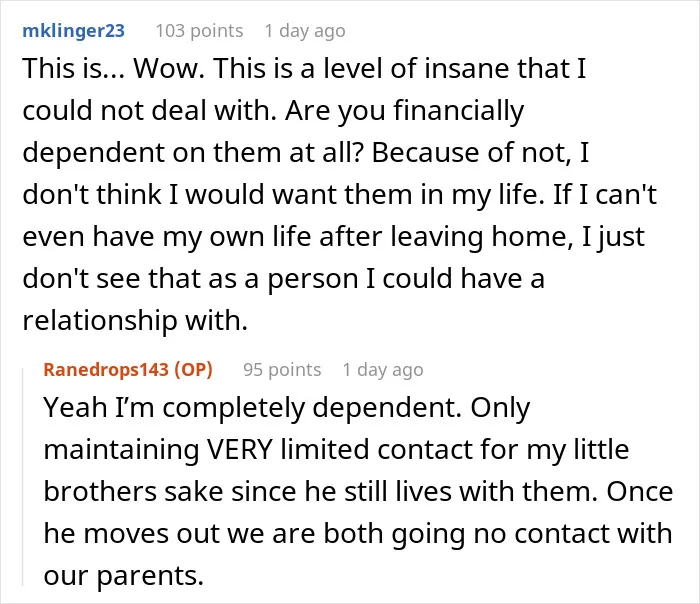Click the line starting 'don't think I would want'
This screenshot has width=700, height=604.
(x=339, y=195)
